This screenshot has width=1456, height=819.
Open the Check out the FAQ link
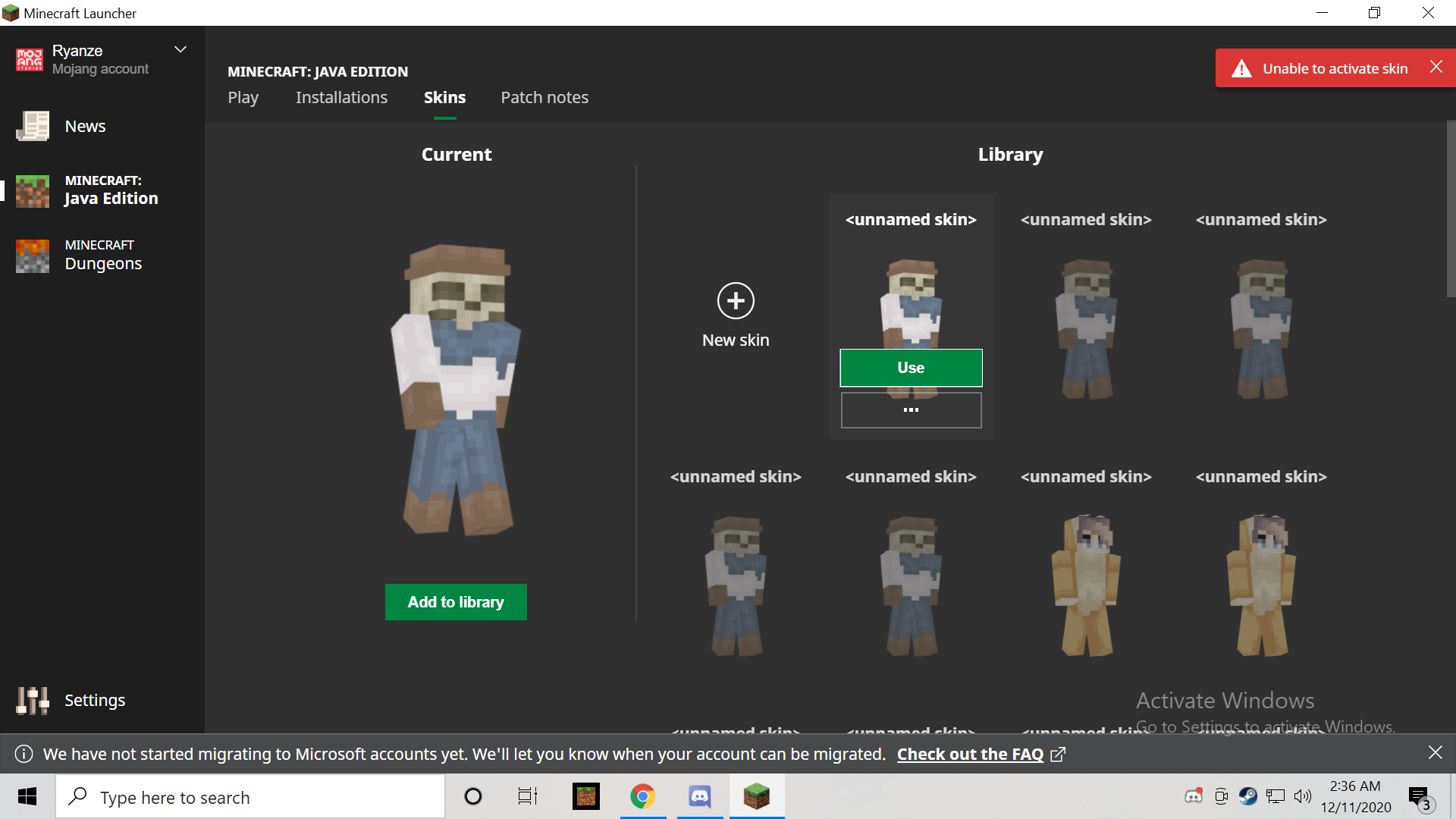pos(970,754)
